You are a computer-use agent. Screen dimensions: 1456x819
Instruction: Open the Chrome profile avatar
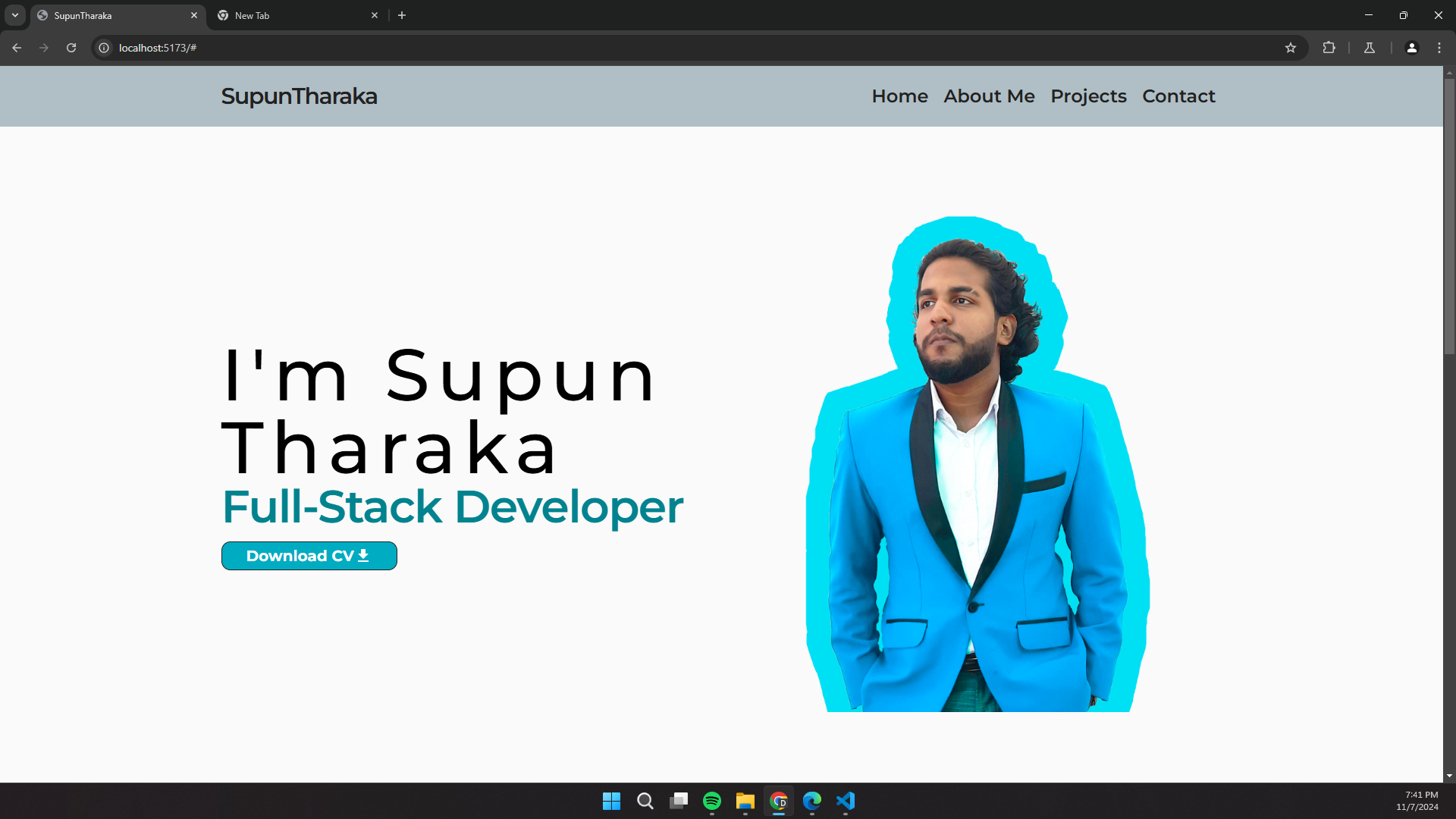1411,48
